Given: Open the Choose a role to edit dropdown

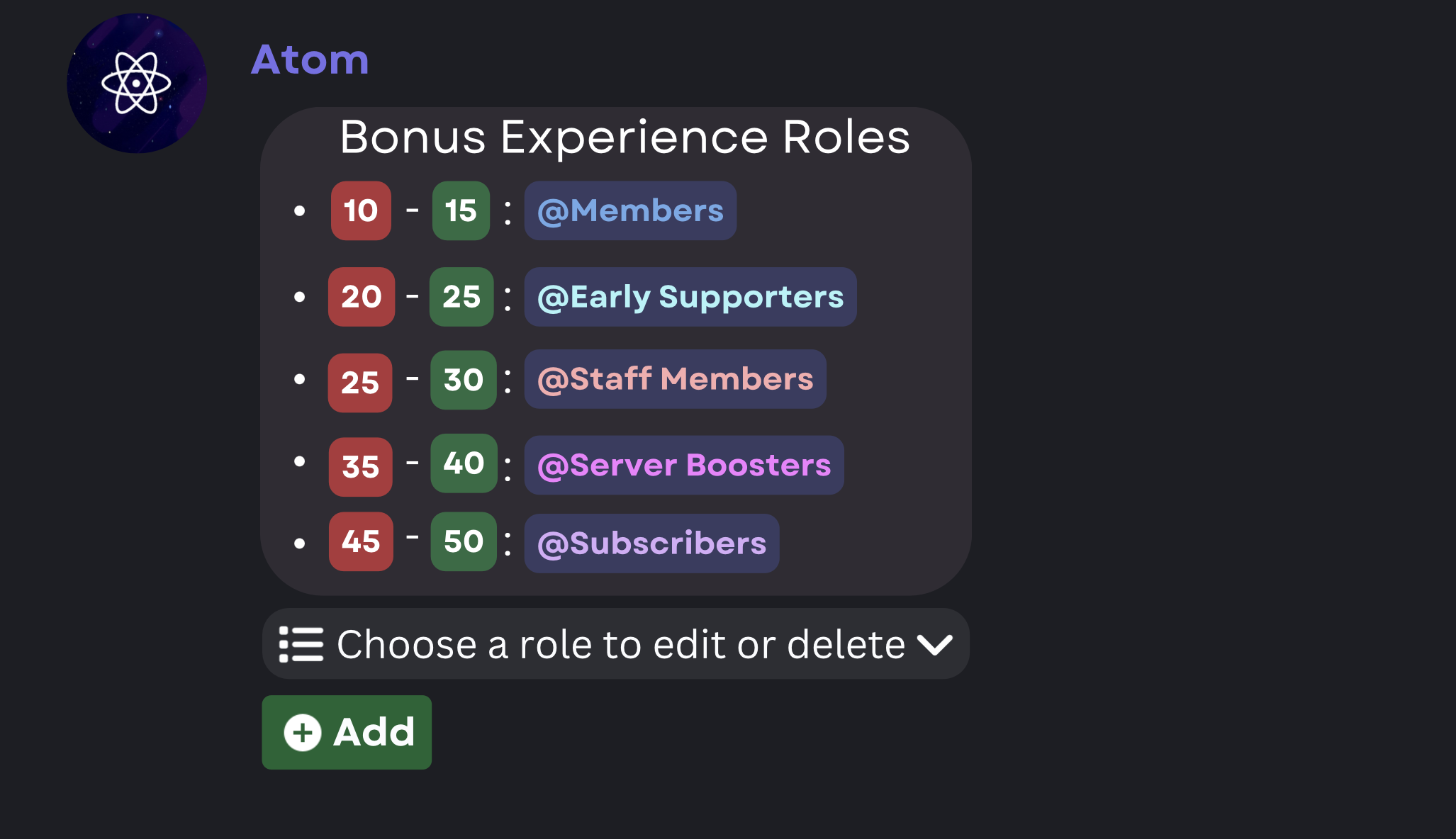Looking at the screenshot, I should point(615,643).
